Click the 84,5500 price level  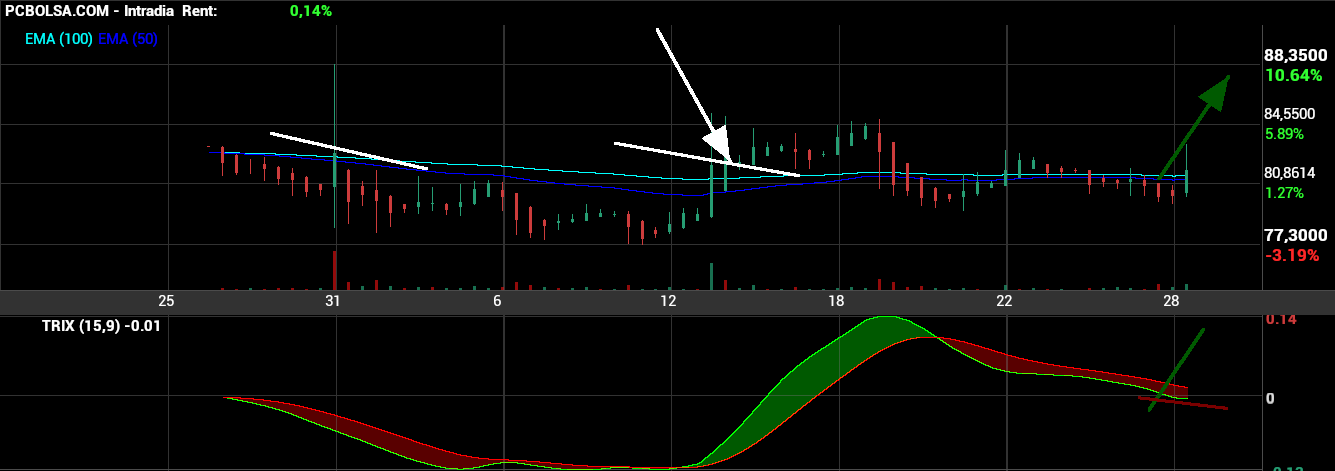point(1290,114)
